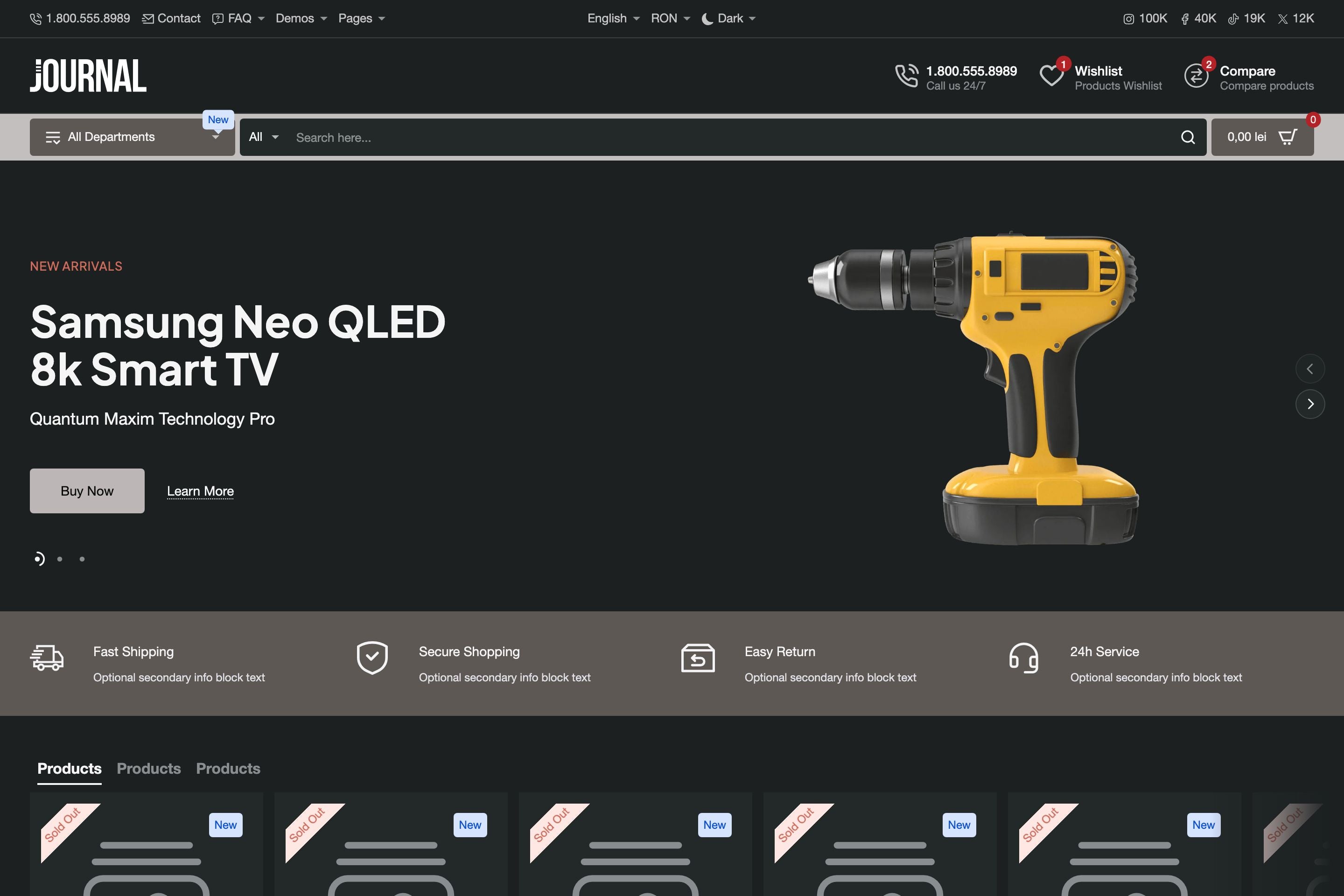Click the shopping cart icon
The height and width of the screenshot is (896, 1344).
[x=1288, y=137]
